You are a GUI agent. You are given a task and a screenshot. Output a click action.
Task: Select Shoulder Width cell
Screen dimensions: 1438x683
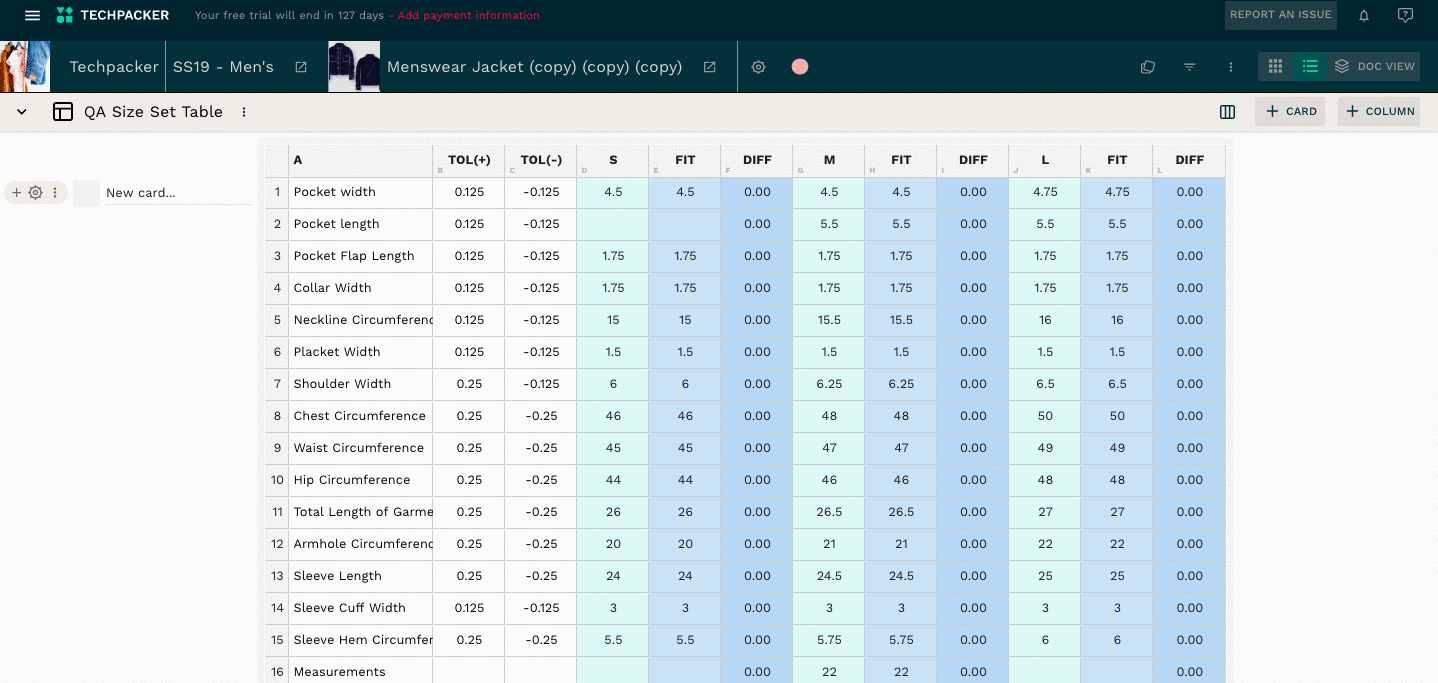pos(360,384)
